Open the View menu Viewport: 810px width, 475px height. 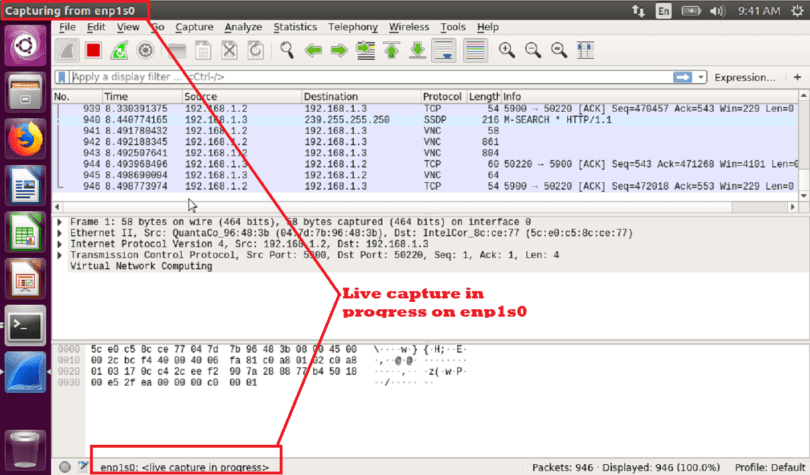point(128,27)
